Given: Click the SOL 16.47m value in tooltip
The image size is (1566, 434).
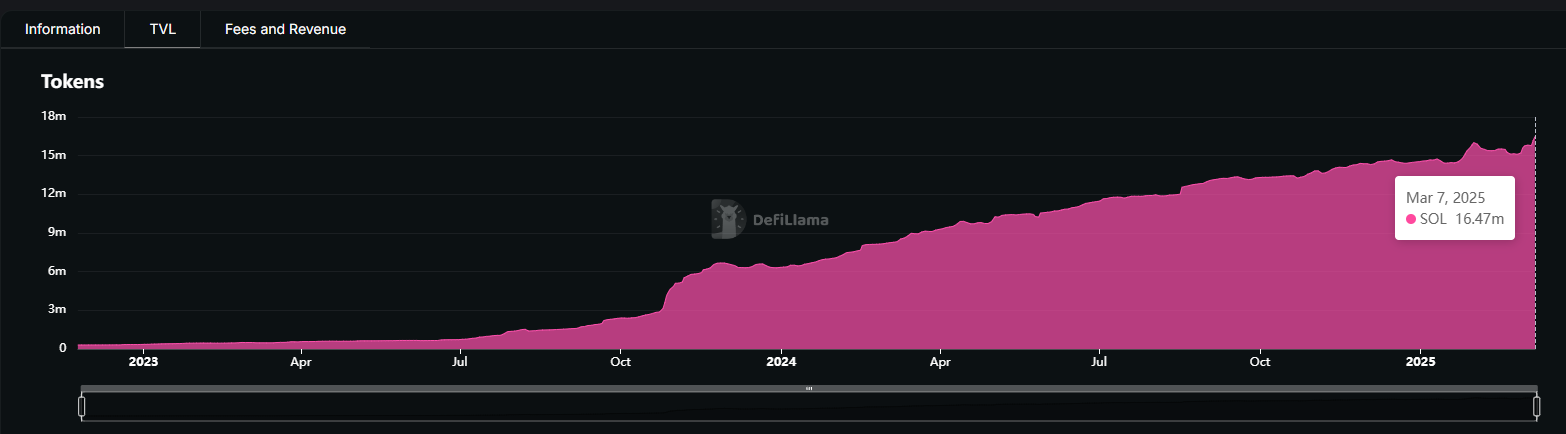Looking at the screenshot, I should pyautogui.click(x=1461, y=219).
